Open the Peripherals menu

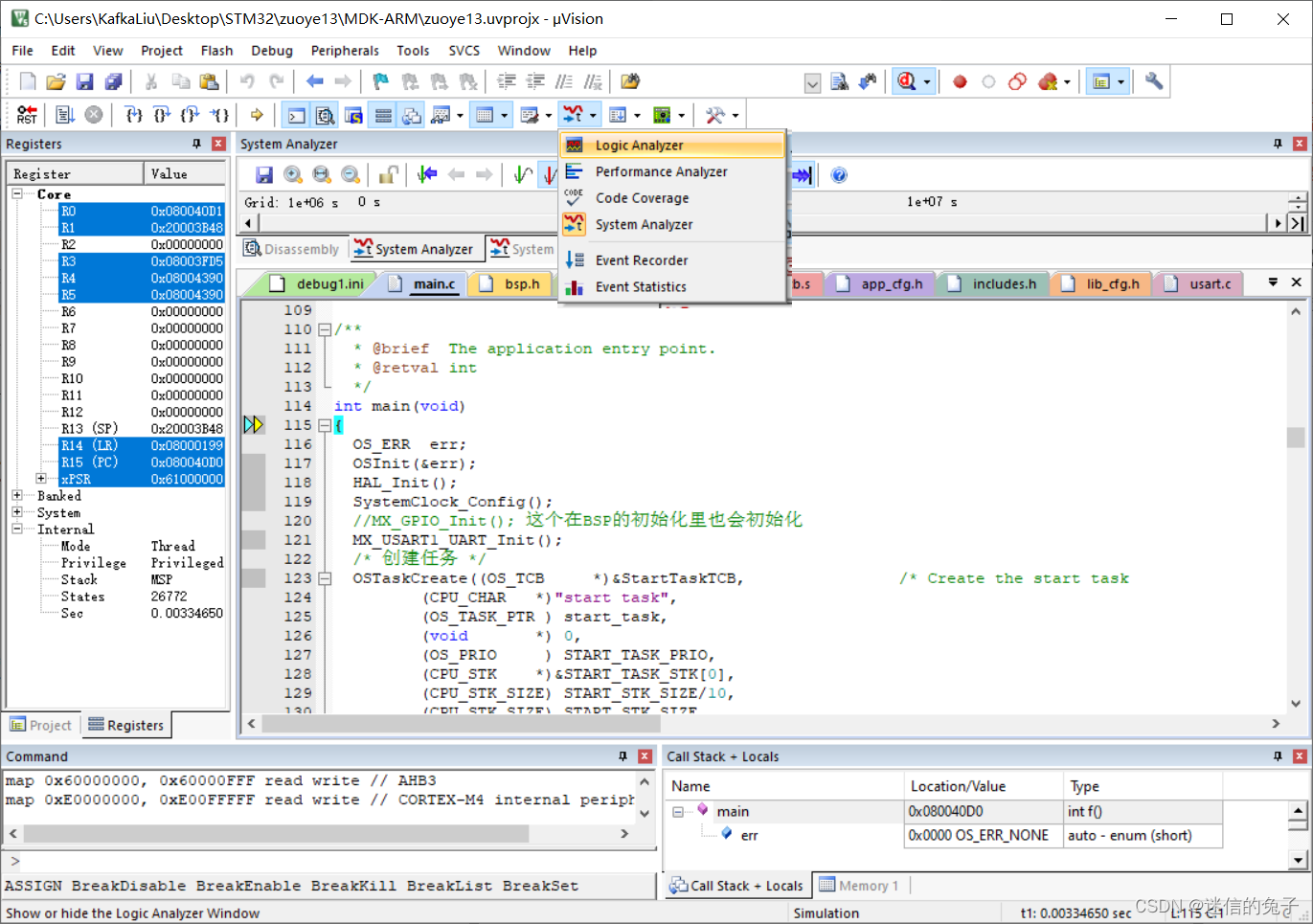(x=345, y=51)
